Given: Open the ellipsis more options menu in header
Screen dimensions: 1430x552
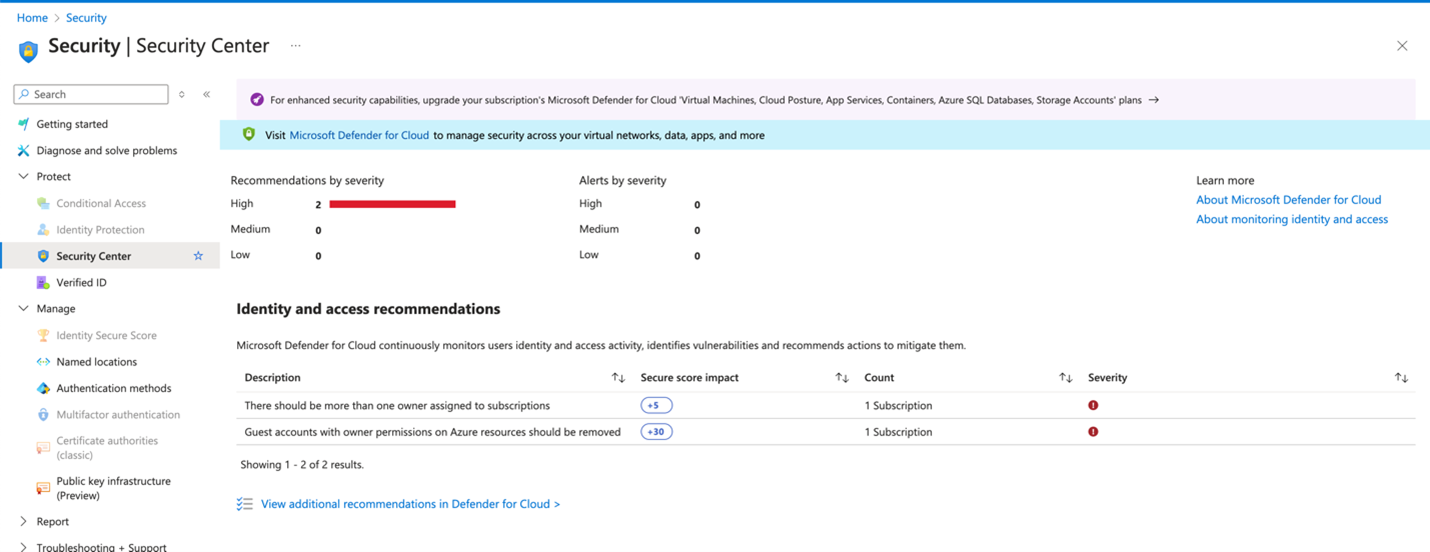Looking at the screenshot, I should [295, 46].
